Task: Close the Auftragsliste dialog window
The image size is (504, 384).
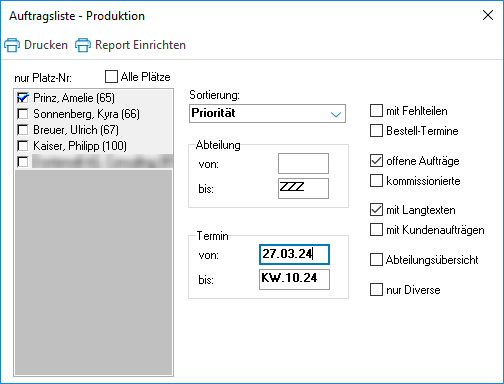Action: click(488, 15)
